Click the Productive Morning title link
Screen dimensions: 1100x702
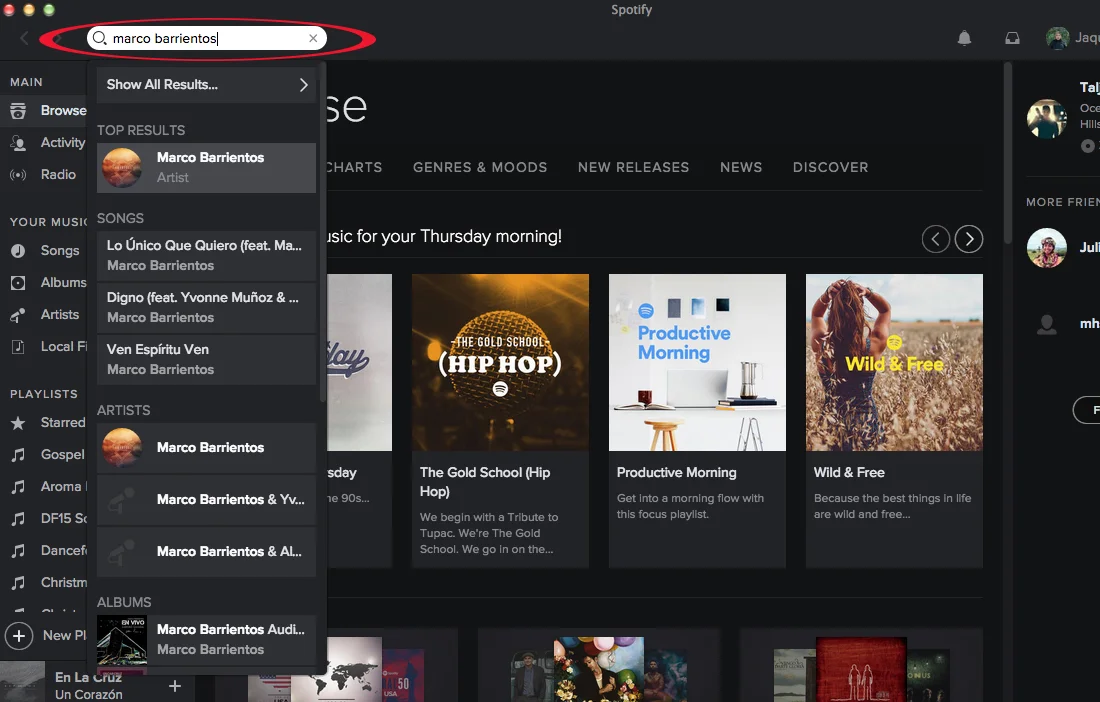tap(676, 473)
